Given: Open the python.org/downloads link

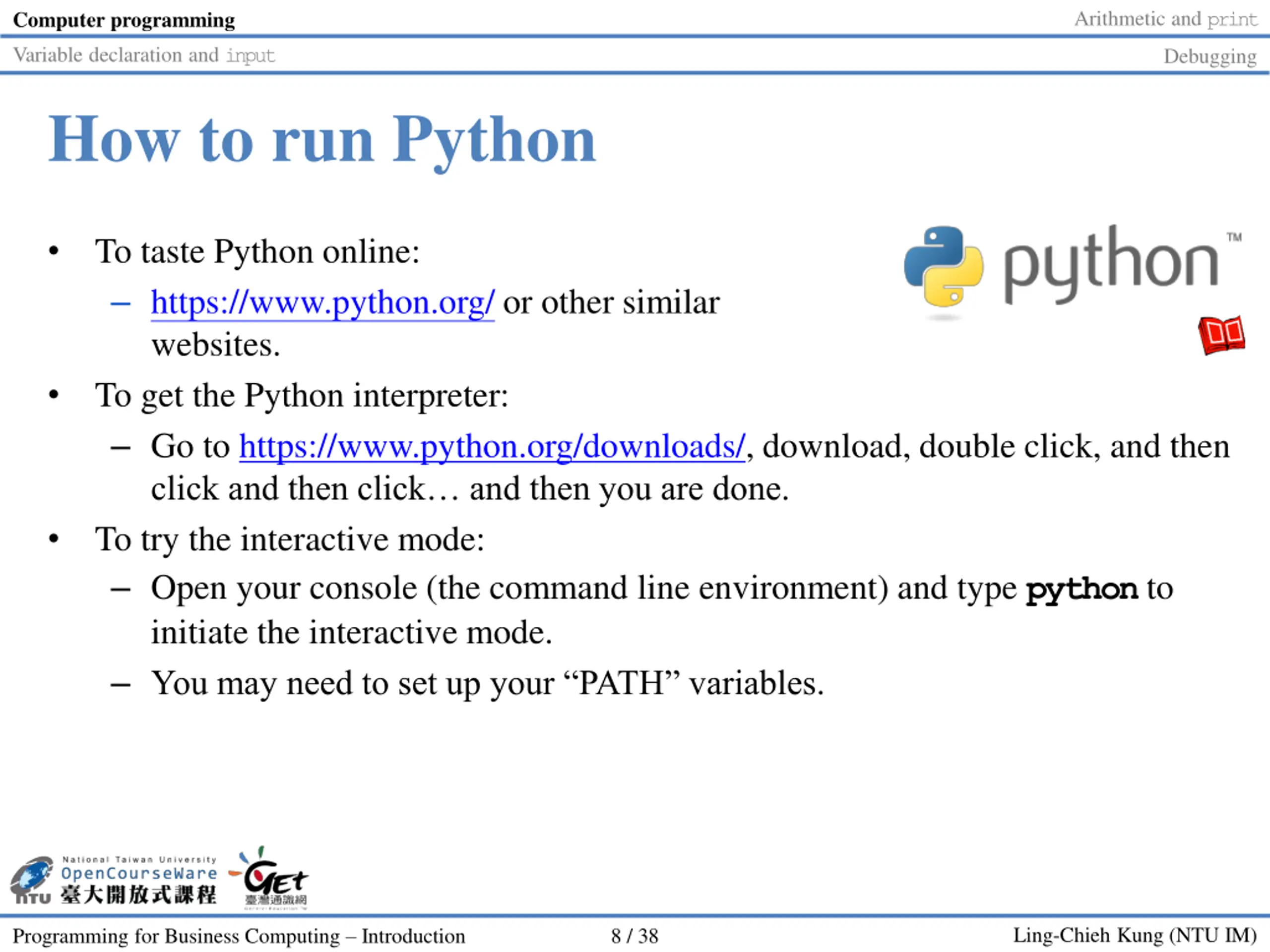Looking at the screenshot, I should coord(492,446).
